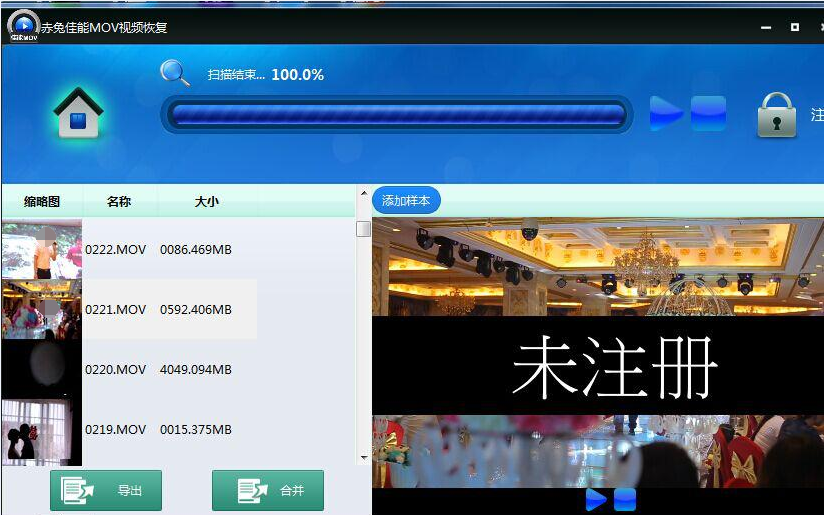Click the 合并 merge button
The width and height of the screenshot is (824, 515).
268,490
